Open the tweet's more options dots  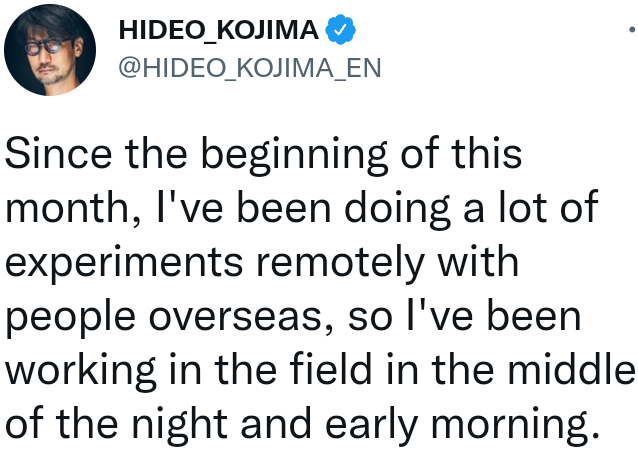click(x=632, y=29)
